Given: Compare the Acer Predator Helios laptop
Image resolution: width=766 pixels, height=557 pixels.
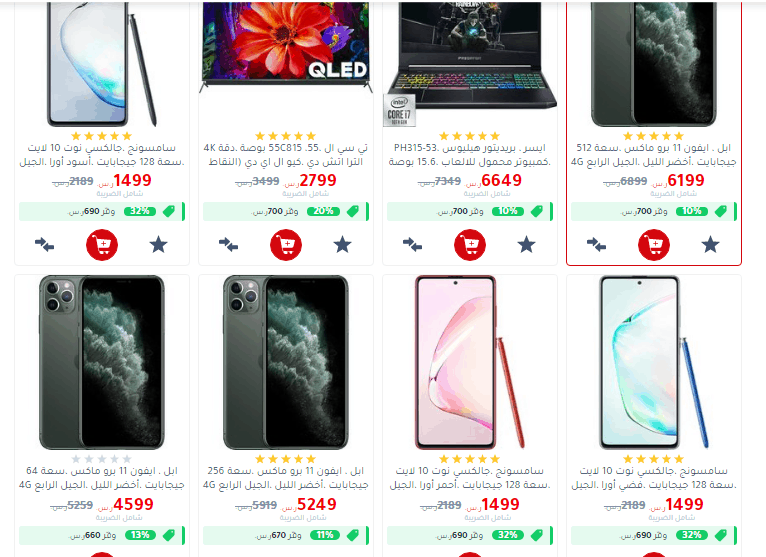Looking at the screenshot, I should 412,244.
